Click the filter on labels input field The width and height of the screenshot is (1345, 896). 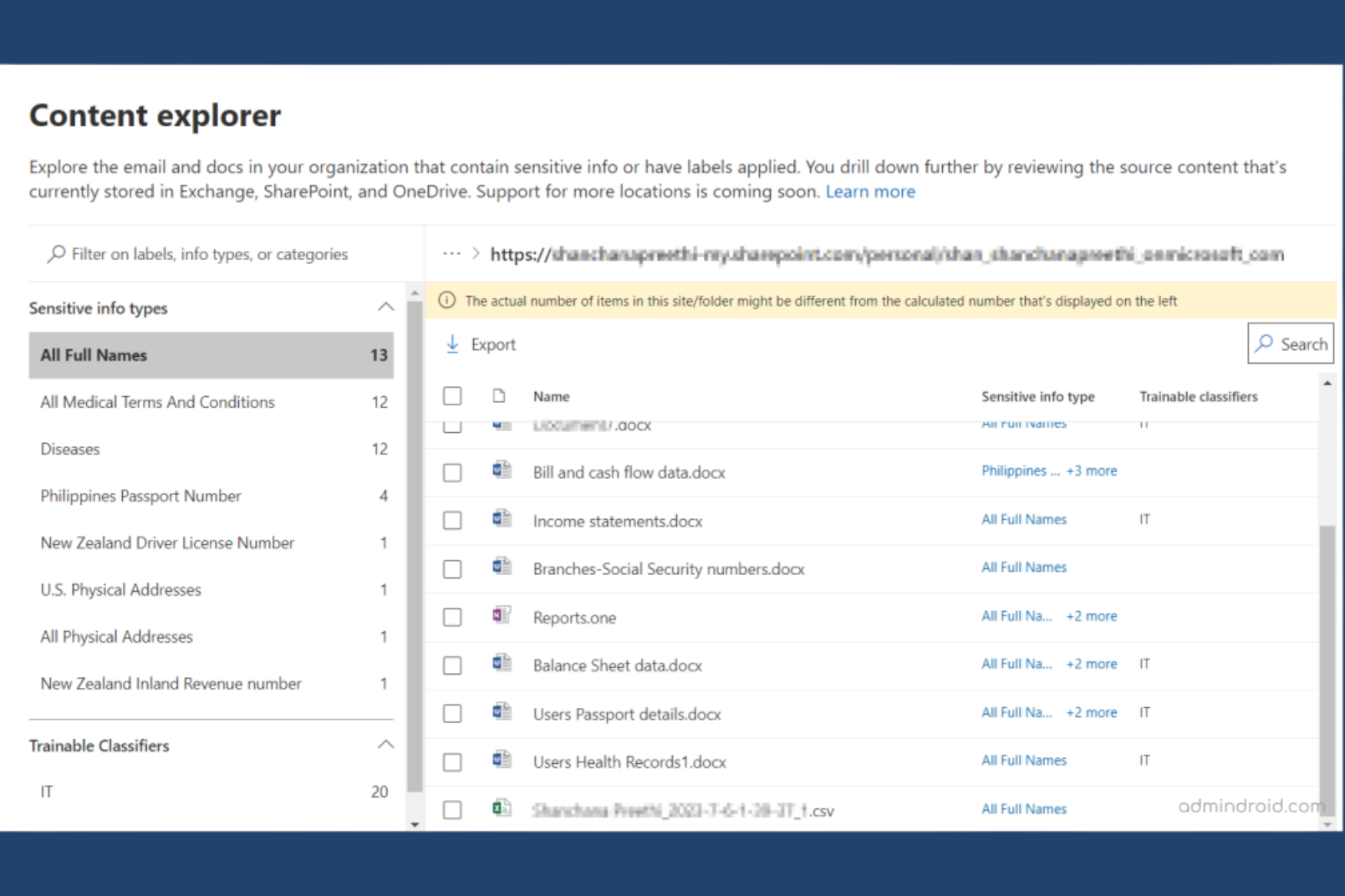point(209,254)
